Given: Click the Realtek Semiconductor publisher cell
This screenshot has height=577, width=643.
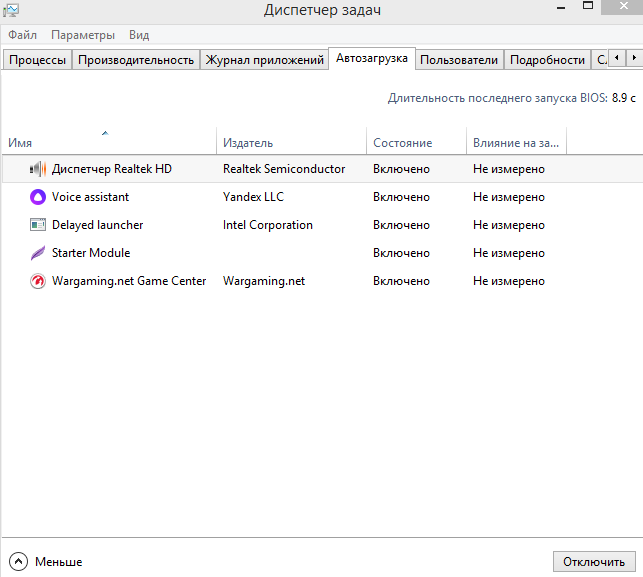Looking at the screenshot, I should point(284,169).
